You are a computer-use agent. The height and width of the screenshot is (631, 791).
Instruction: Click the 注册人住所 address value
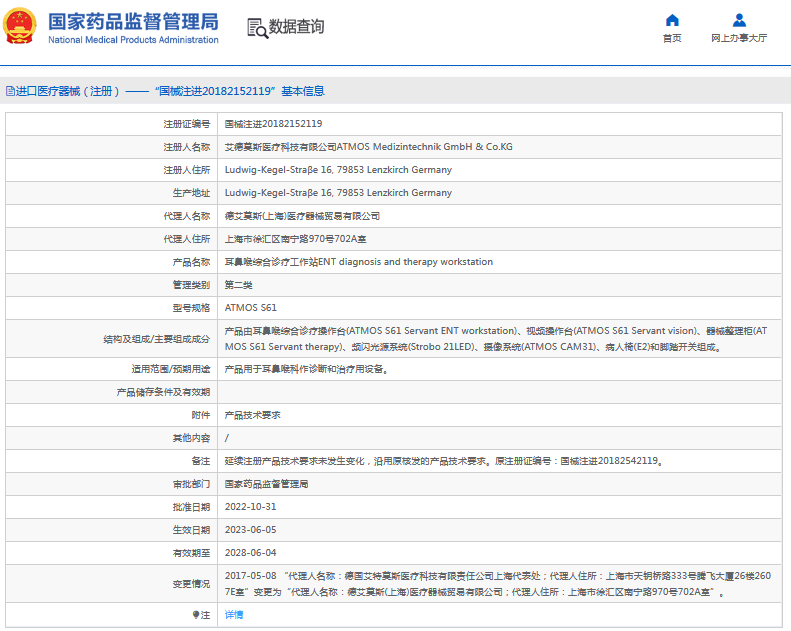click(338, 170)
